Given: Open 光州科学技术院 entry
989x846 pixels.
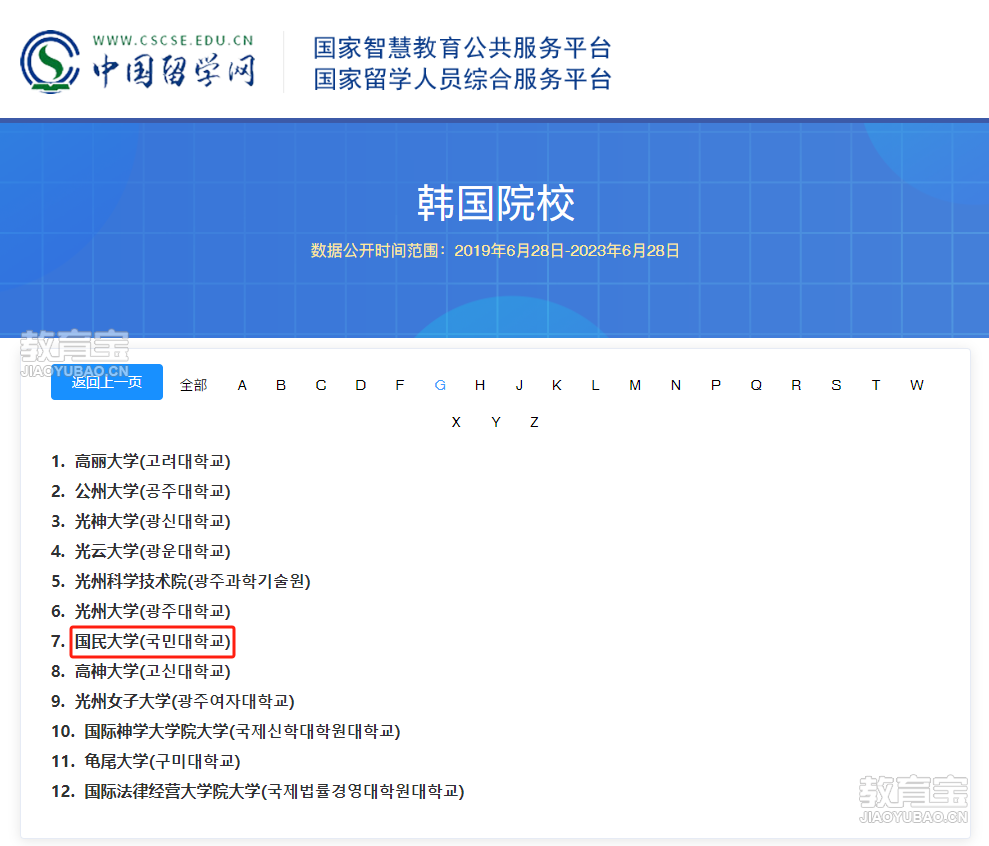Looking at the screenshot, I should tap(192, 581).
